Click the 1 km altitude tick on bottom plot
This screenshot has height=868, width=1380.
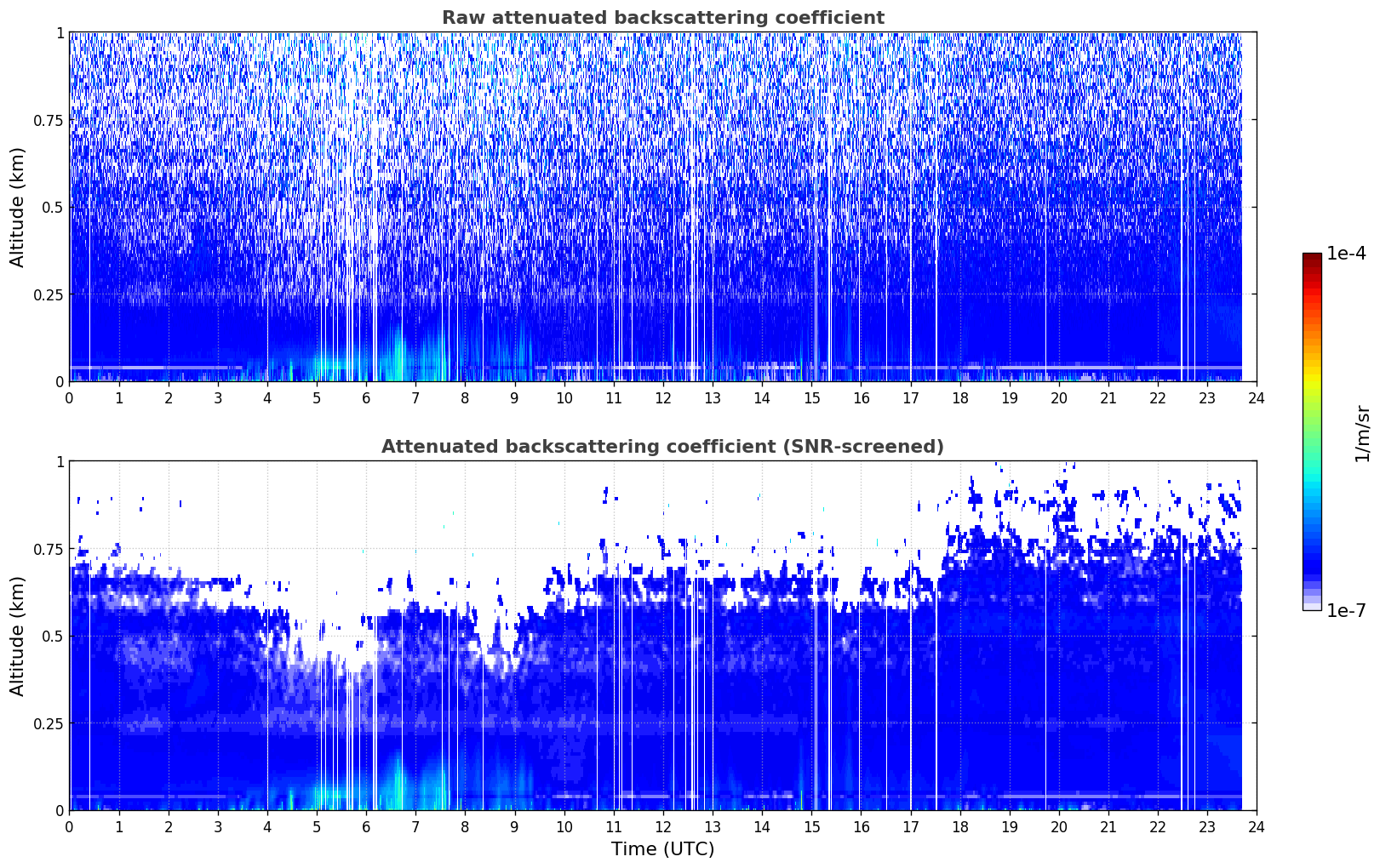click(60, 461)
